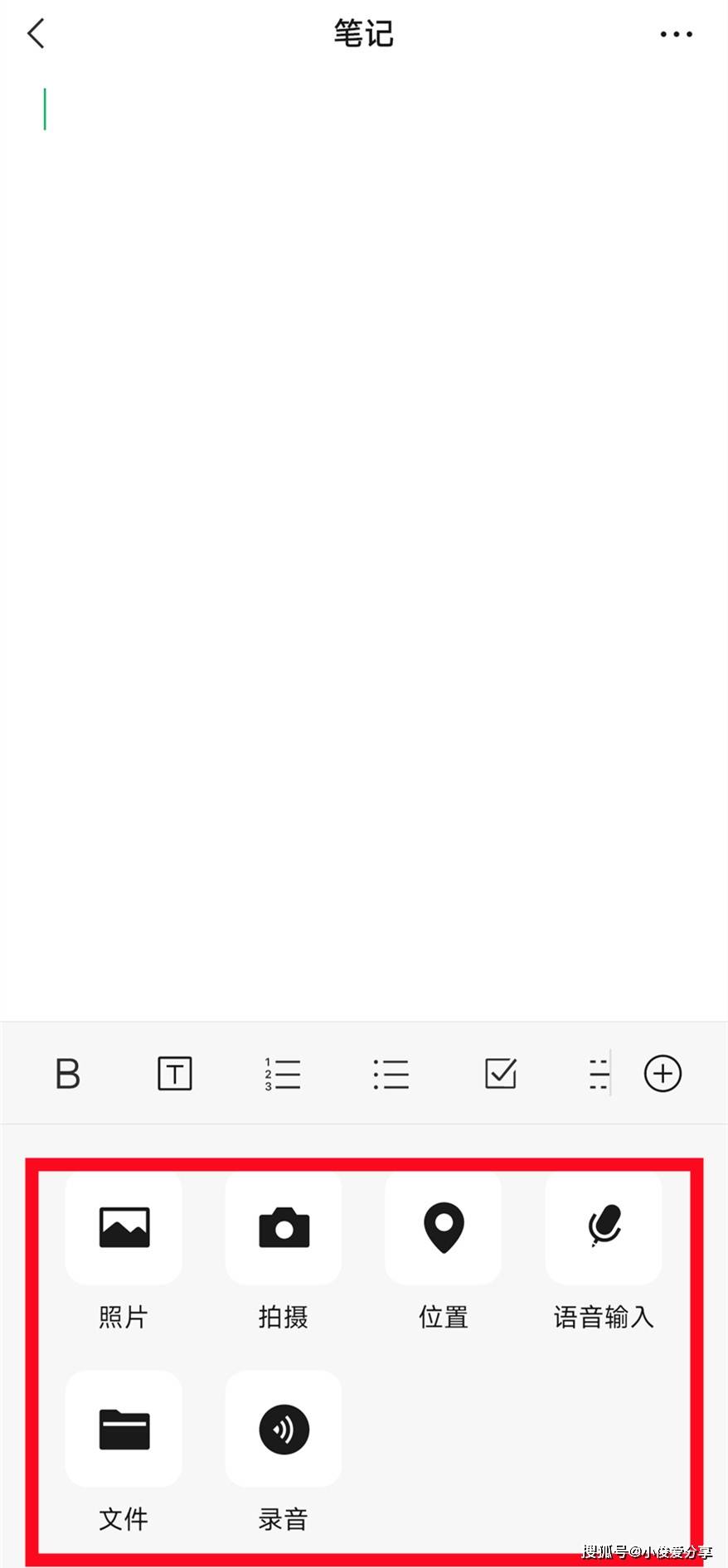The height and width of the screenshot is (1568, 728).
Task: Launch the camera capture icon
Action: click(x=284, y=1227)
